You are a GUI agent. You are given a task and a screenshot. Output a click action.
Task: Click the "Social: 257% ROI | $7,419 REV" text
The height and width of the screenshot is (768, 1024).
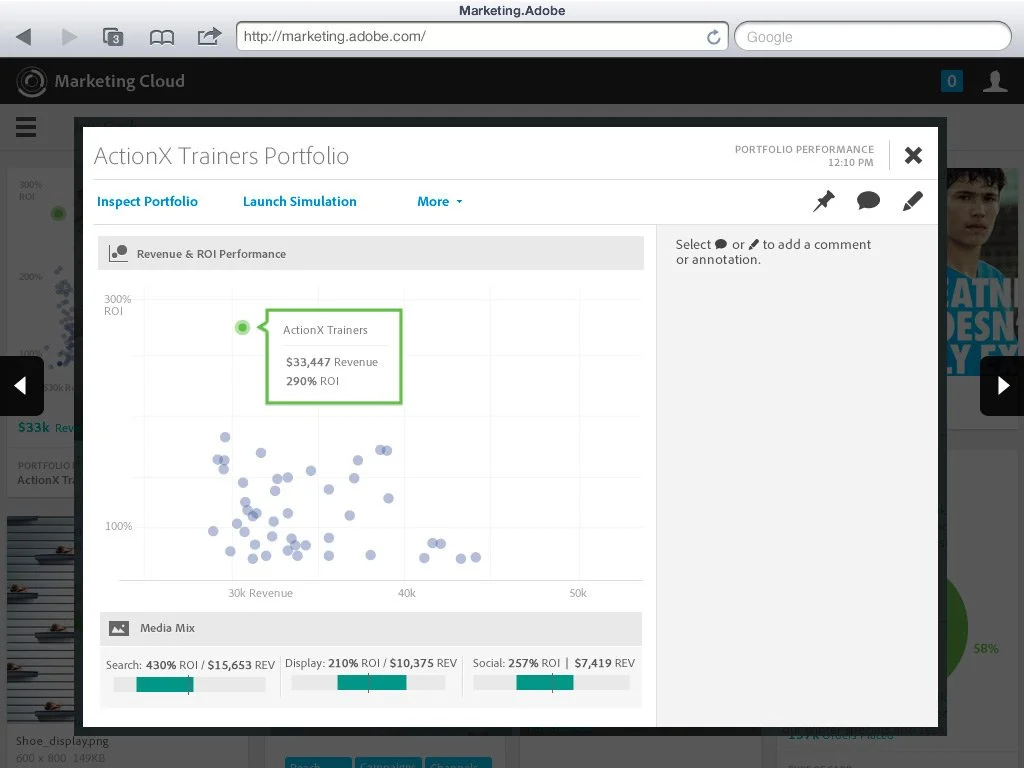[554, 663]
